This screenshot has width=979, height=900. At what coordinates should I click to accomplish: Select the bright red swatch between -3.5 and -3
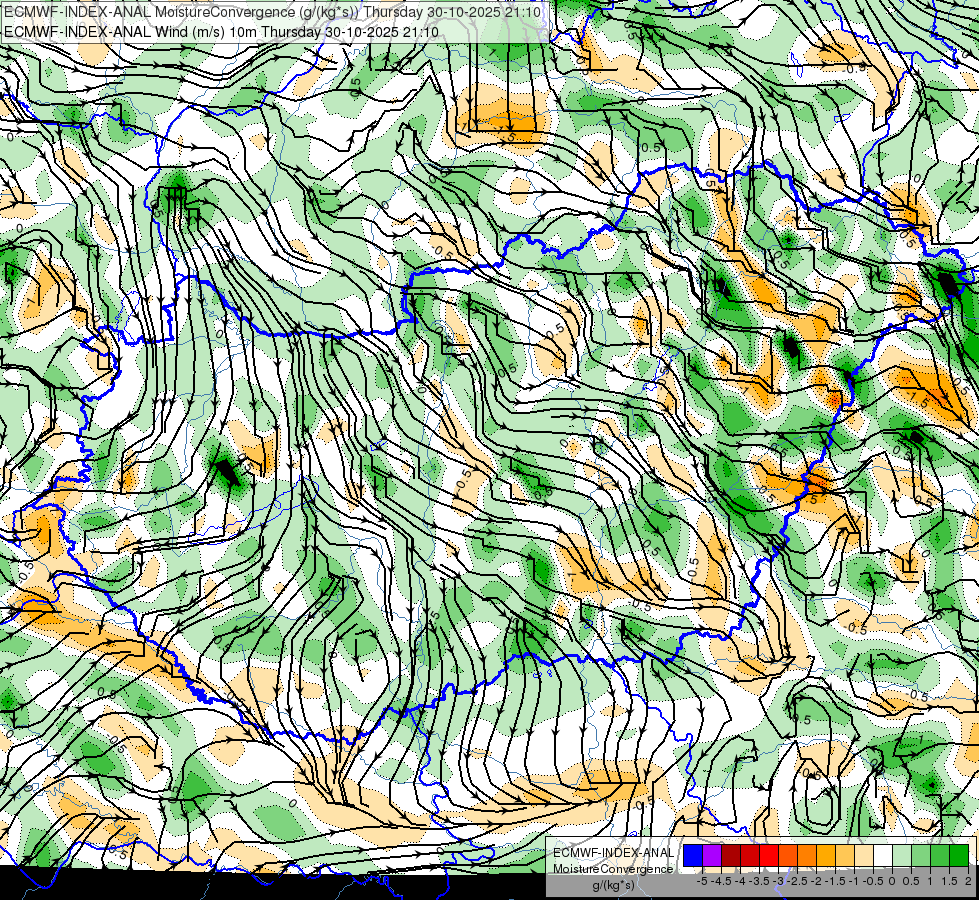click(x=769, y=856)
